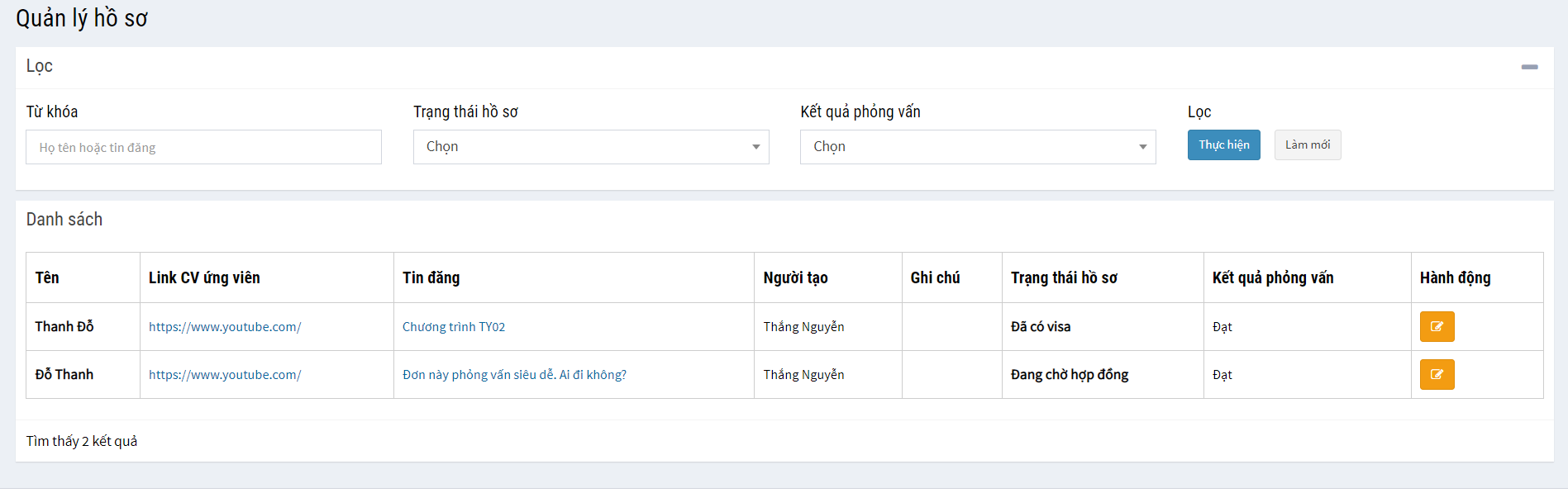The image size is (1568, 493).
Task: Open the Kết quả phỏng vấn dropdown
Action: pyautogui.click(x=977, y=147)
